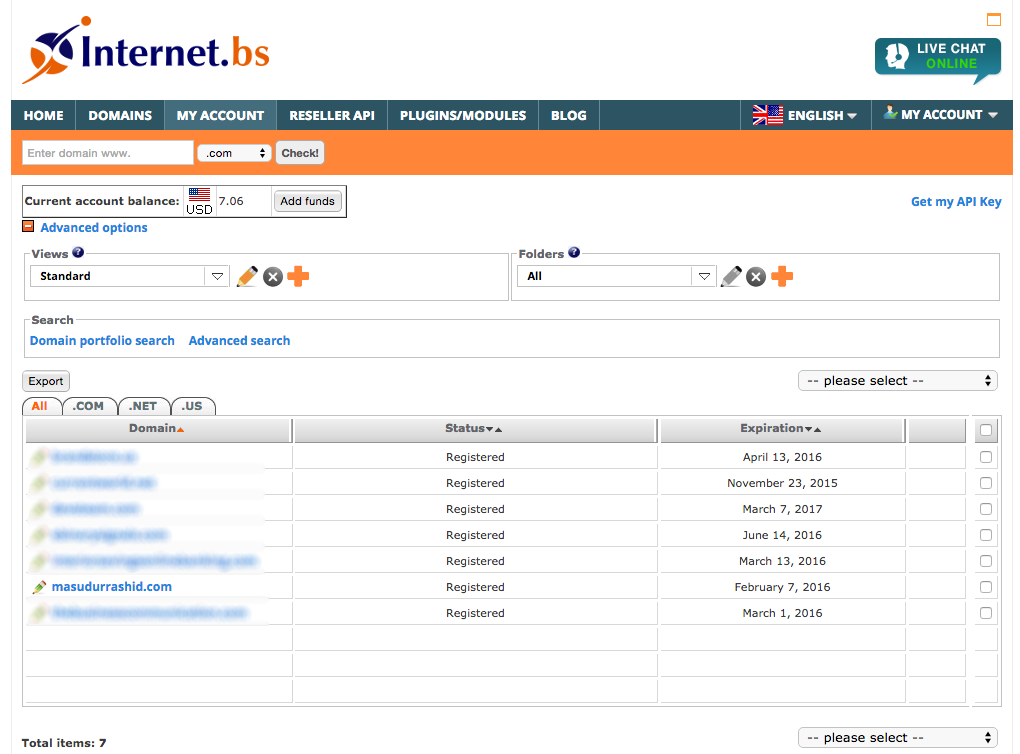Image resolution: width=1020 pixels, height=754 pixels.
Task: Collapse the Advanced options section
Action: click(28, 227)
